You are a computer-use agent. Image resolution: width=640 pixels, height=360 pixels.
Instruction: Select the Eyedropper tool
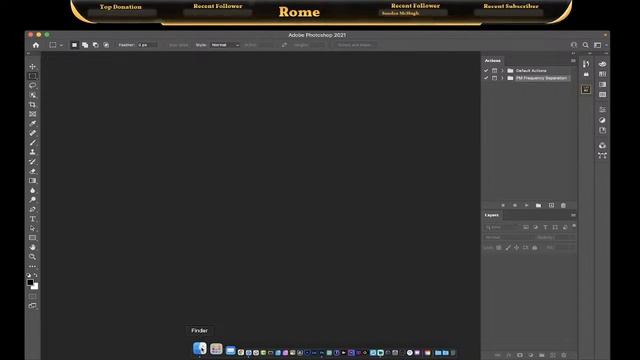tap(33, 123)
